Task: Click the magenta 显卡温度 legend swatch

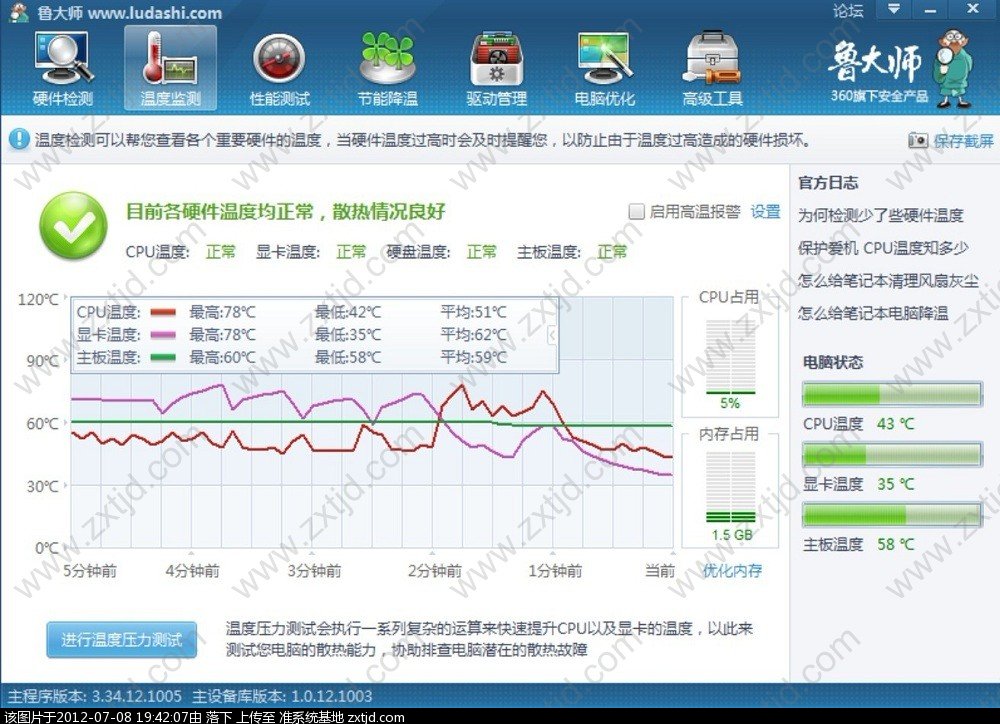Action: pyautogui.click(x=163, y=335)
